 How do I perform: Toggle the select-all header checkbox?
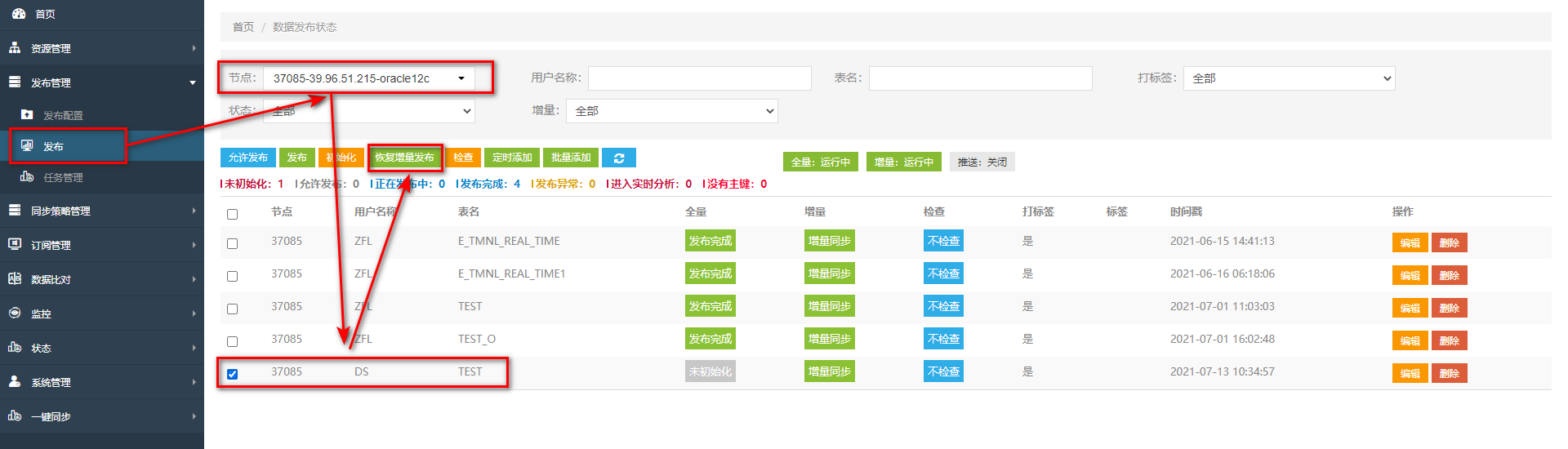pyautogui.click(x=232, y=214)
